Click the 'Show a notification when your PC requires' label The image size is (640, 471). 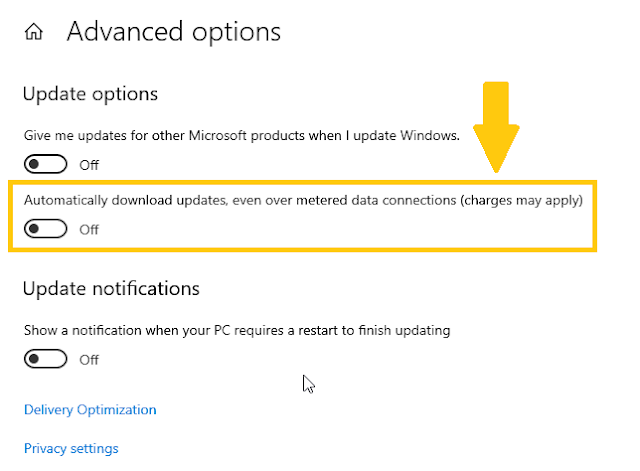(x=237, y=330)
